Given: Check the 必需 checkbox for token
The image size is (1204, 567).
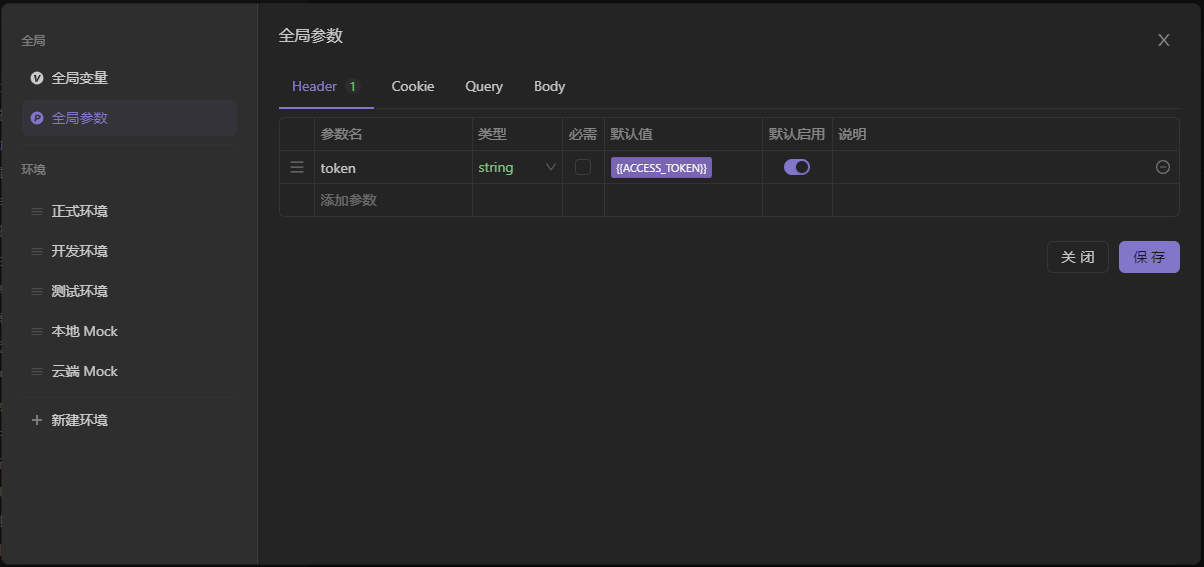Looking at the screenshot, I should pos(583,168).
